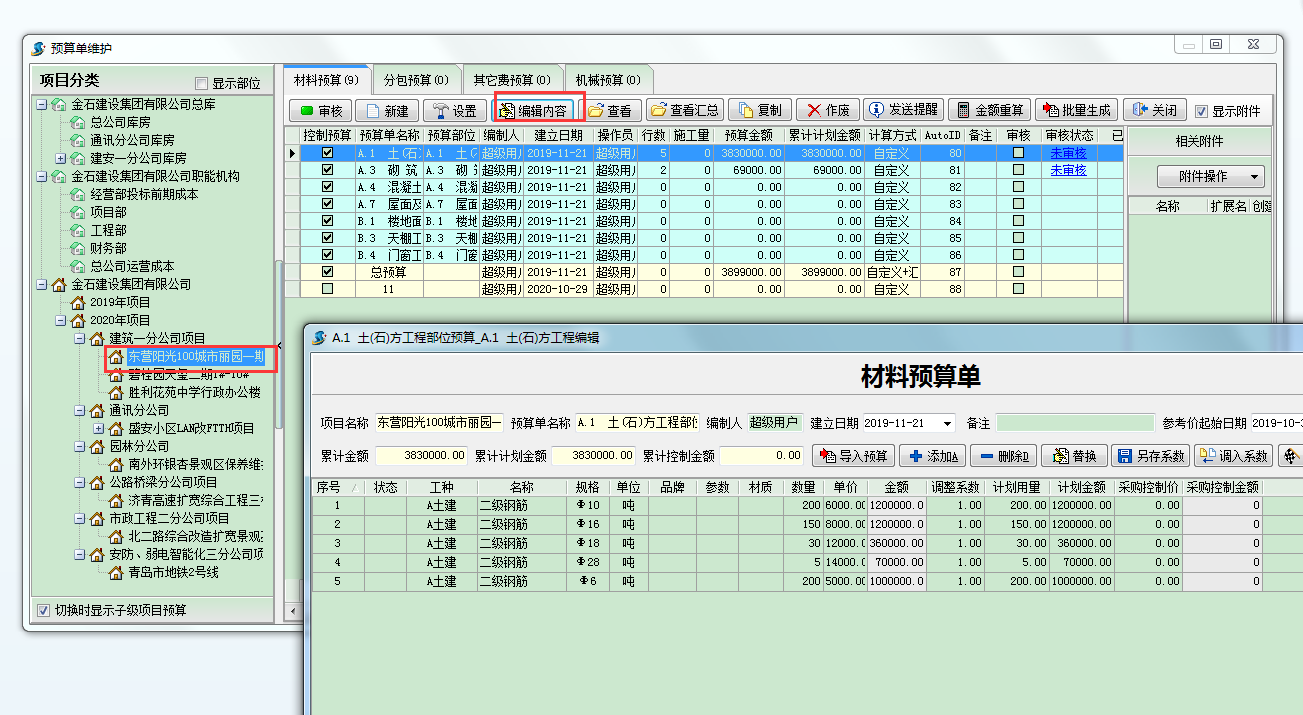Viewport: 1303px width, 715px height.
Task: Open 设置 (settings) from the toolbar
Action: pos(454,111)
